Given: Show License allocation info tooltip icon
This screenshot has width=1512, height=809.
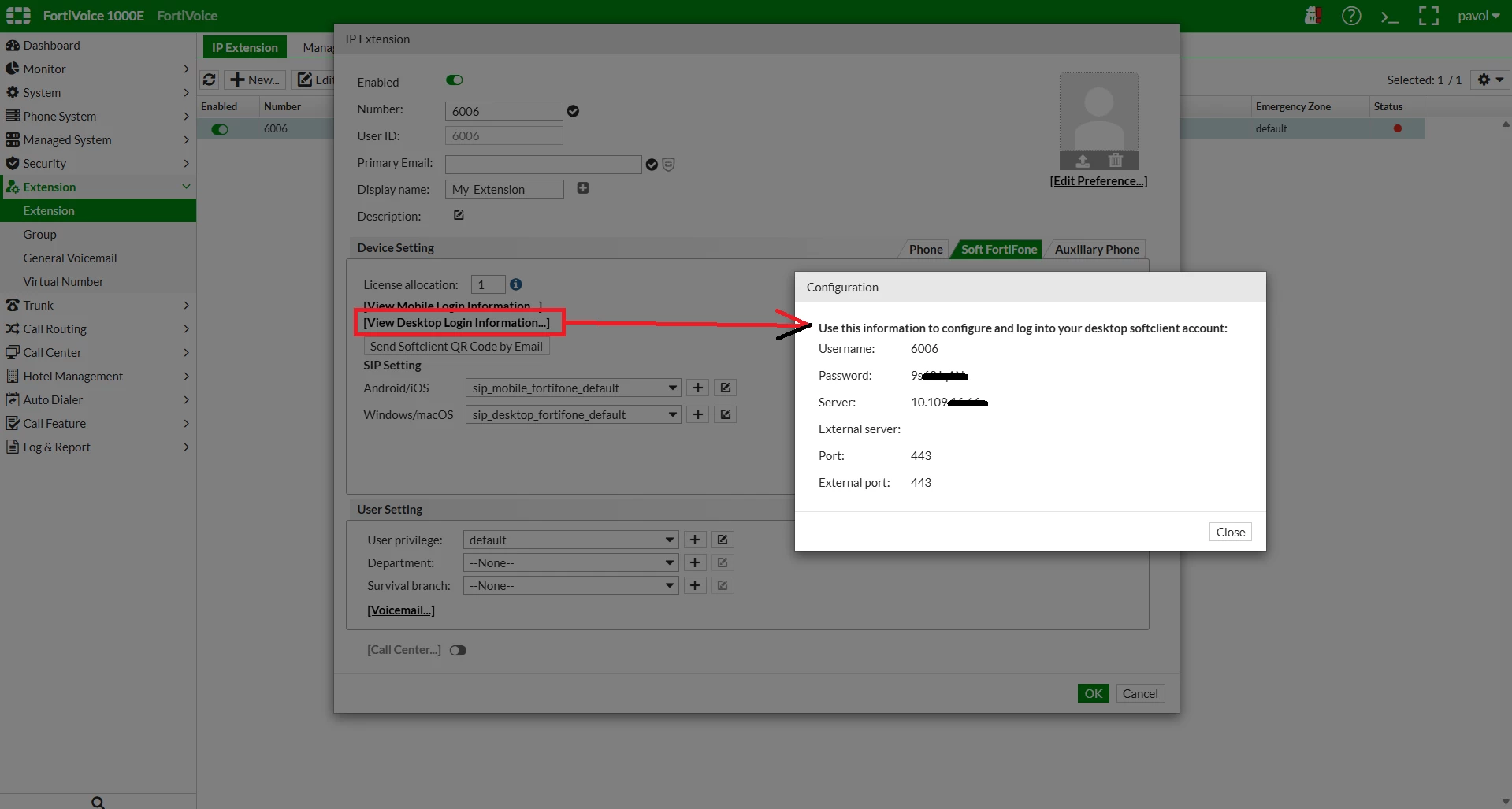Looking at the screenshot, I should coord(516,284).
